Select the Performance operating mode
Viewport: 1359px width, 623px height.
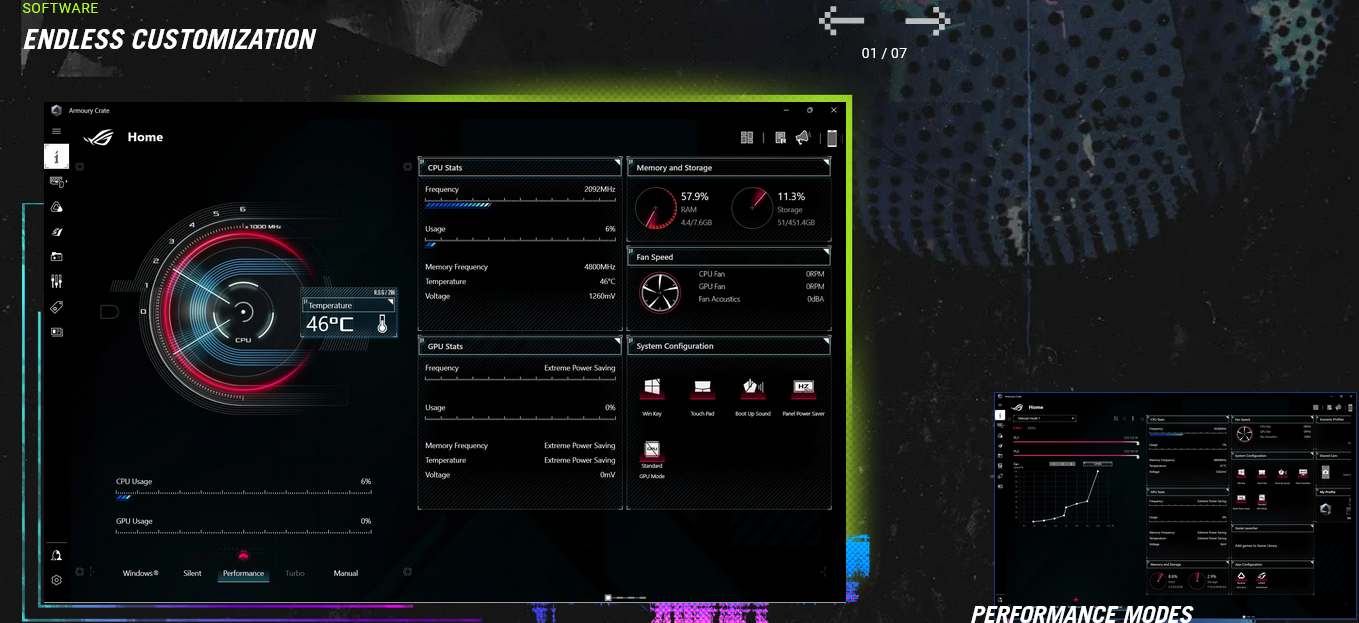coord(243,573)
